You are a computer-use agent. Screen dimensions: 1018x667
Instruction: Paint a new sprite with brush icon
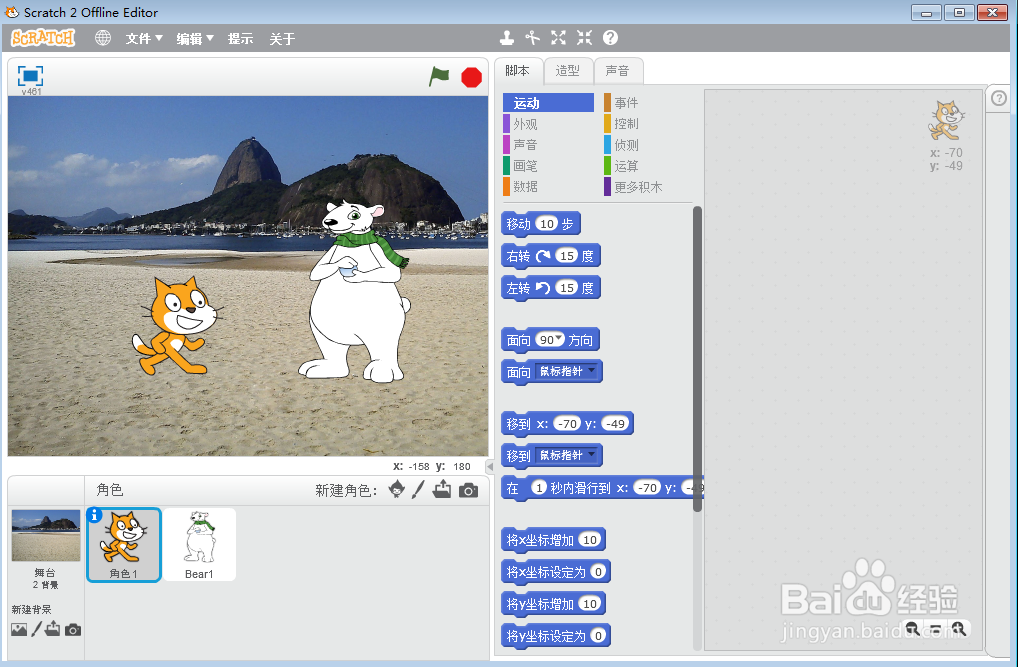tap(418, 489)
